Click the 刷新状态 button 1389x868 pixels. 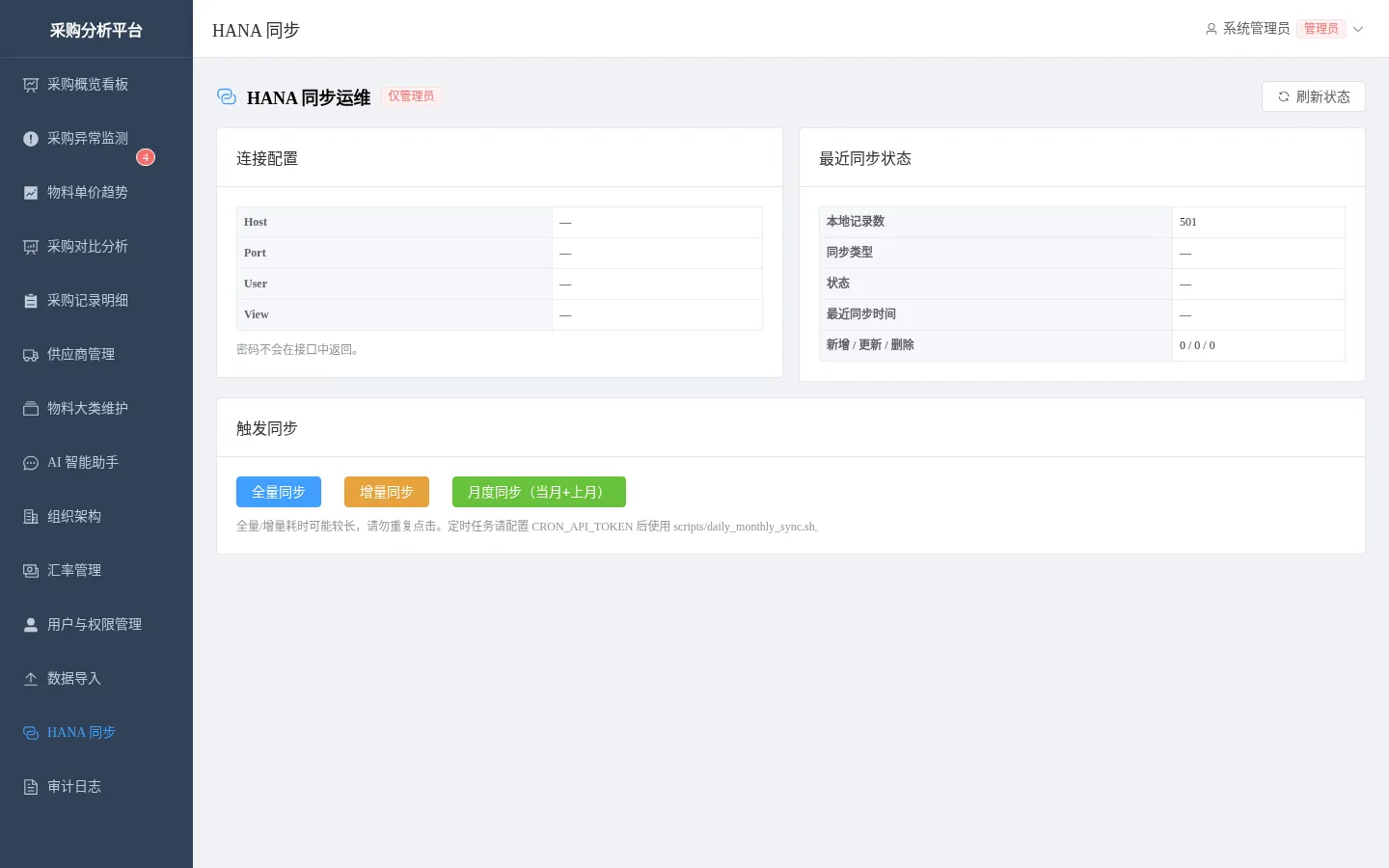tap(1313, 96)
